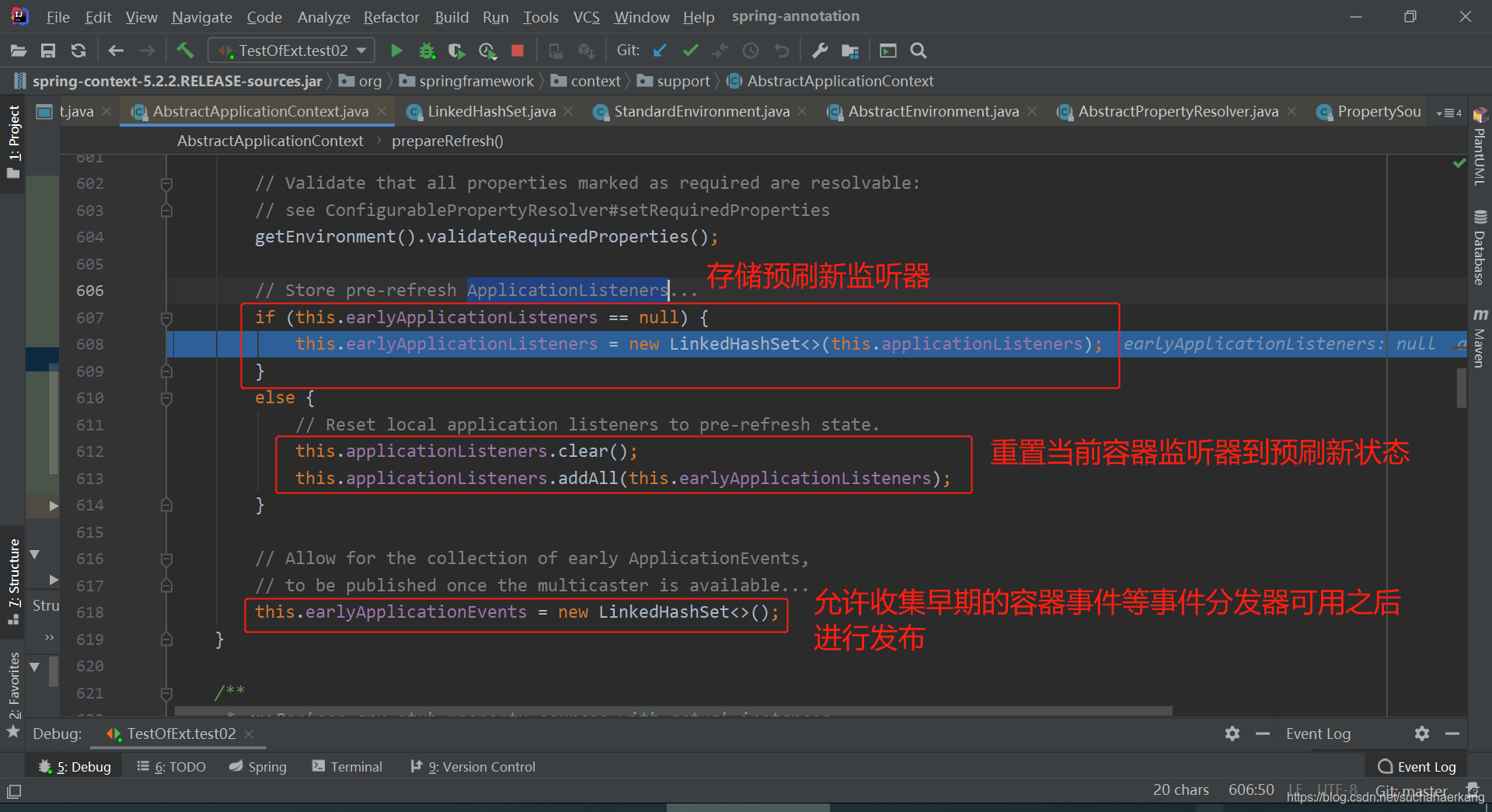Collapse the if block at line 607

[x=166, y=318]
